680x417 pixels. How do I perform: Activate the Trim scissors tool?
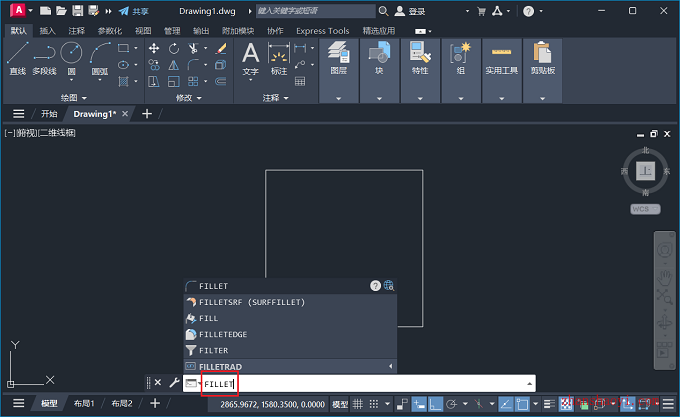click(193, 48)
